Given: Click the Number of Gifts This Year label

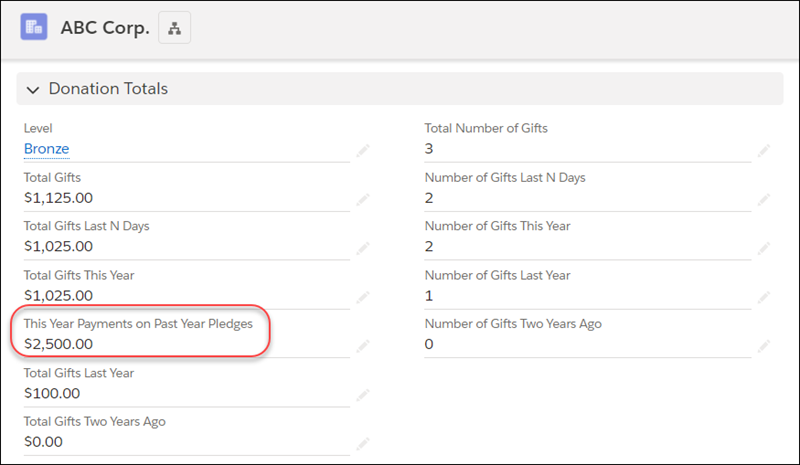Looking at the screenshot, I should pos(497,226).
